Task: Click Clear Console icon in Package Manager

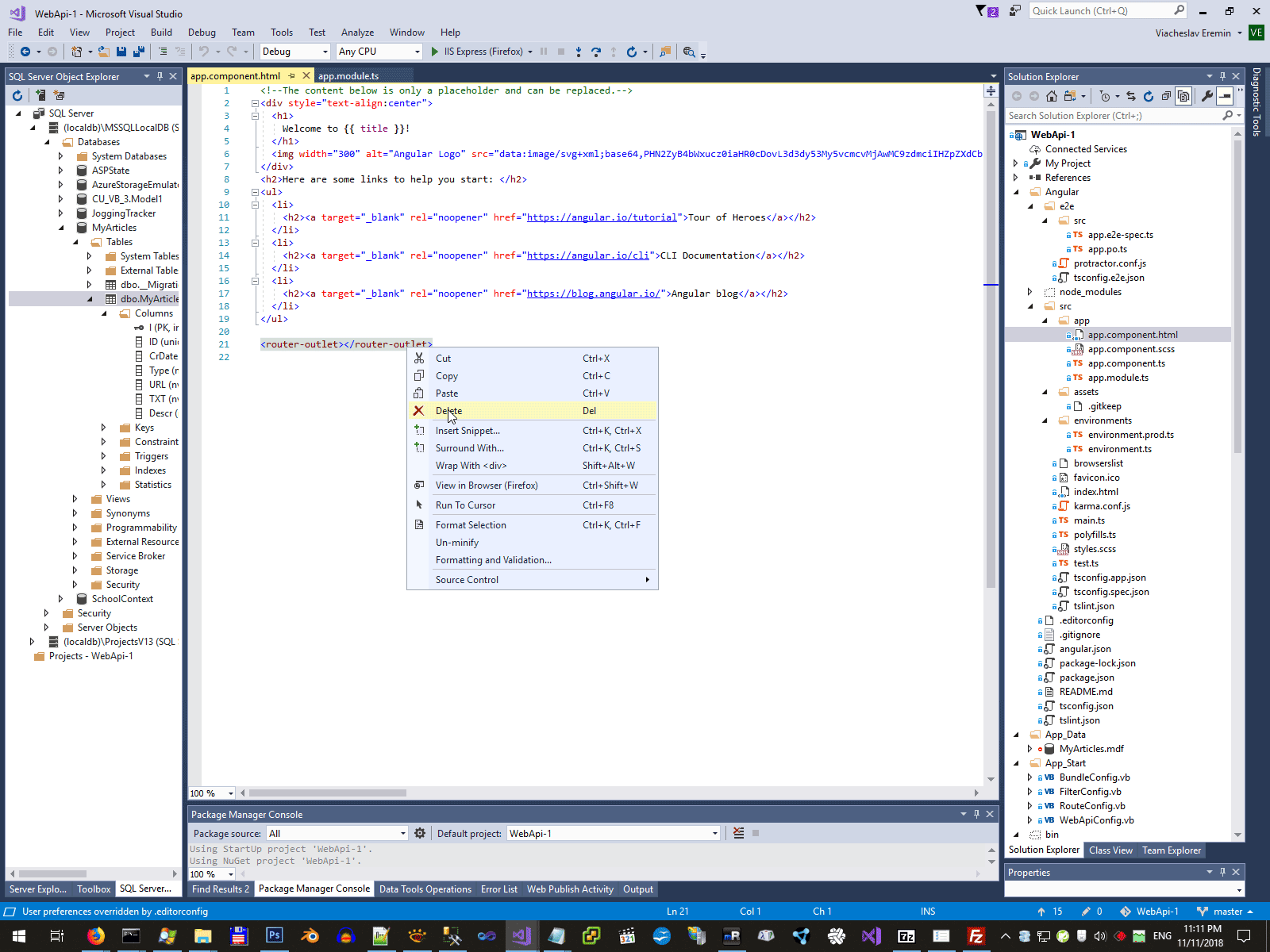Action: 739,833
